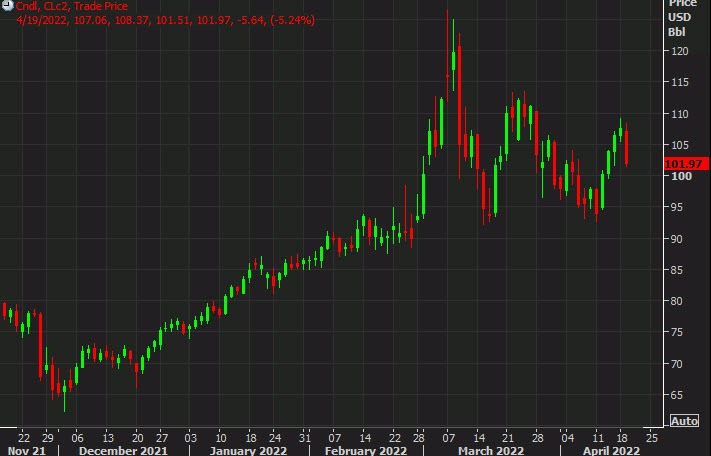Click the Price USD Bbl axis title

click(679, 17)
